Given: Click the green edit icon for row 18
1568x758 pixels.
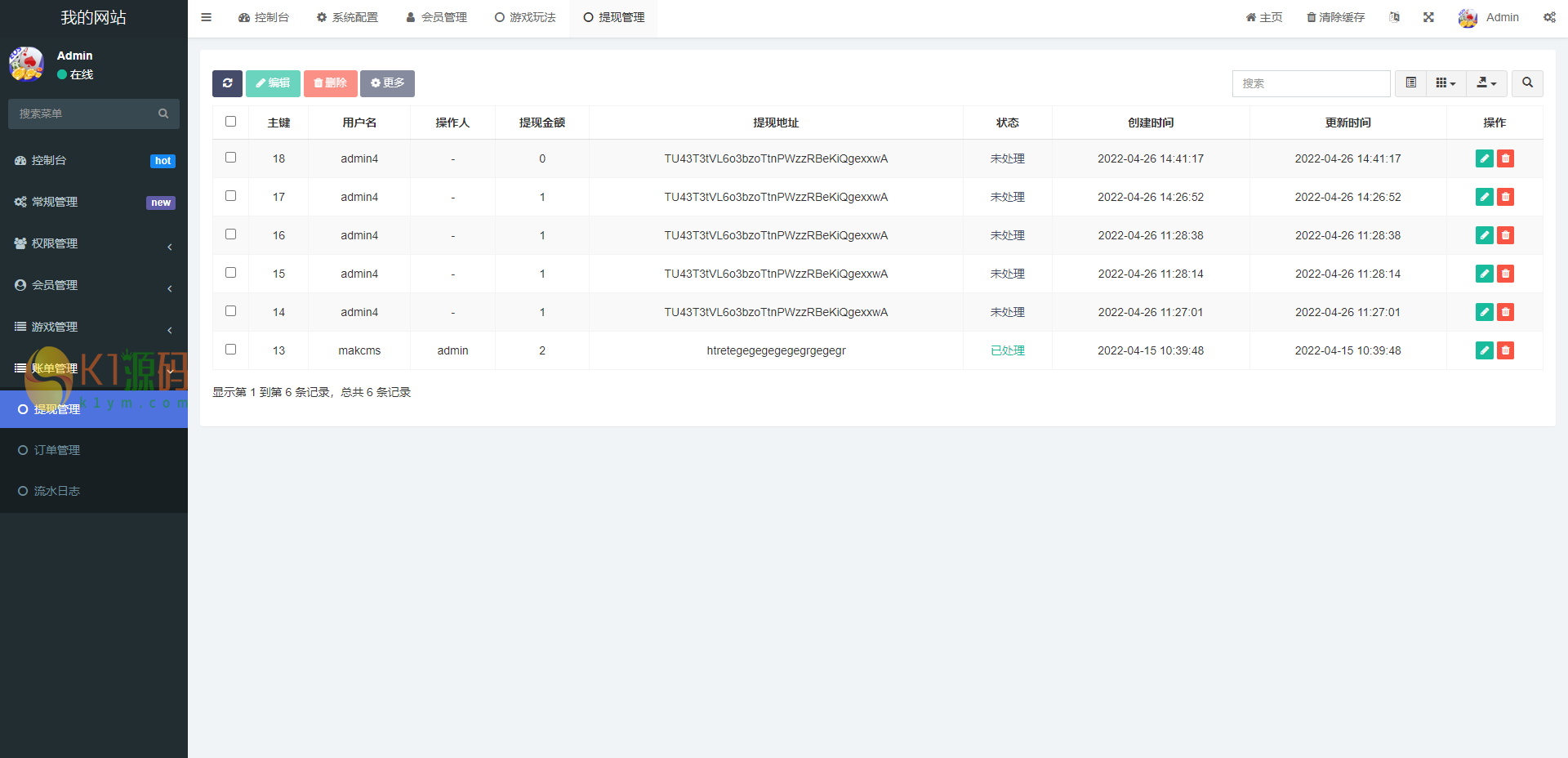Looking at the screenshot, I should 1484,158.
